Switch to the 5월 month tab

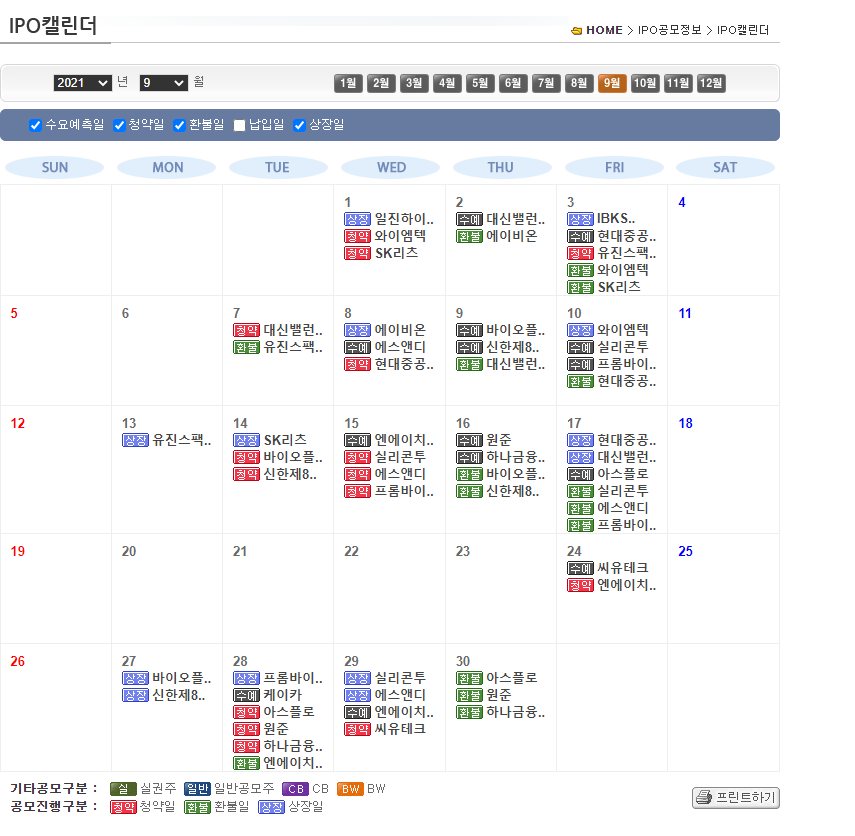(480, 83)
